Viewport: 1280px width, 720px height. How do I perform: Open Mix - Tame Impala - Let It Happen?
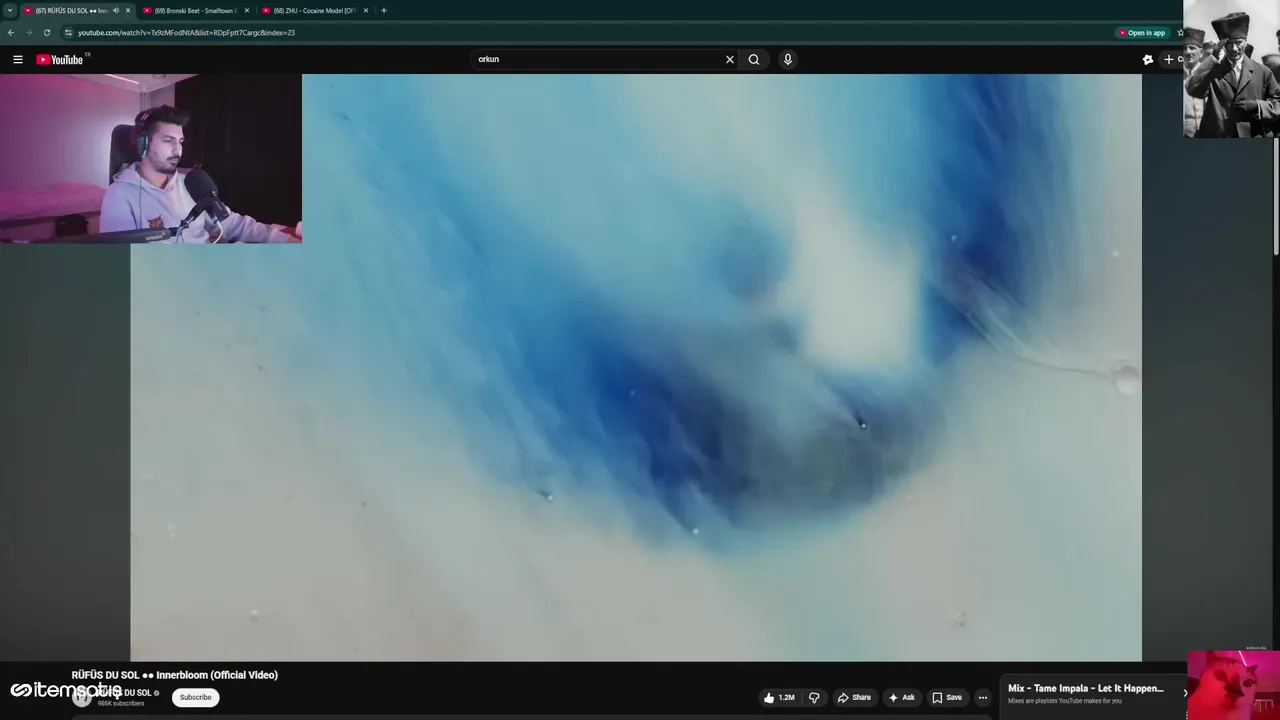(1086, 688)
